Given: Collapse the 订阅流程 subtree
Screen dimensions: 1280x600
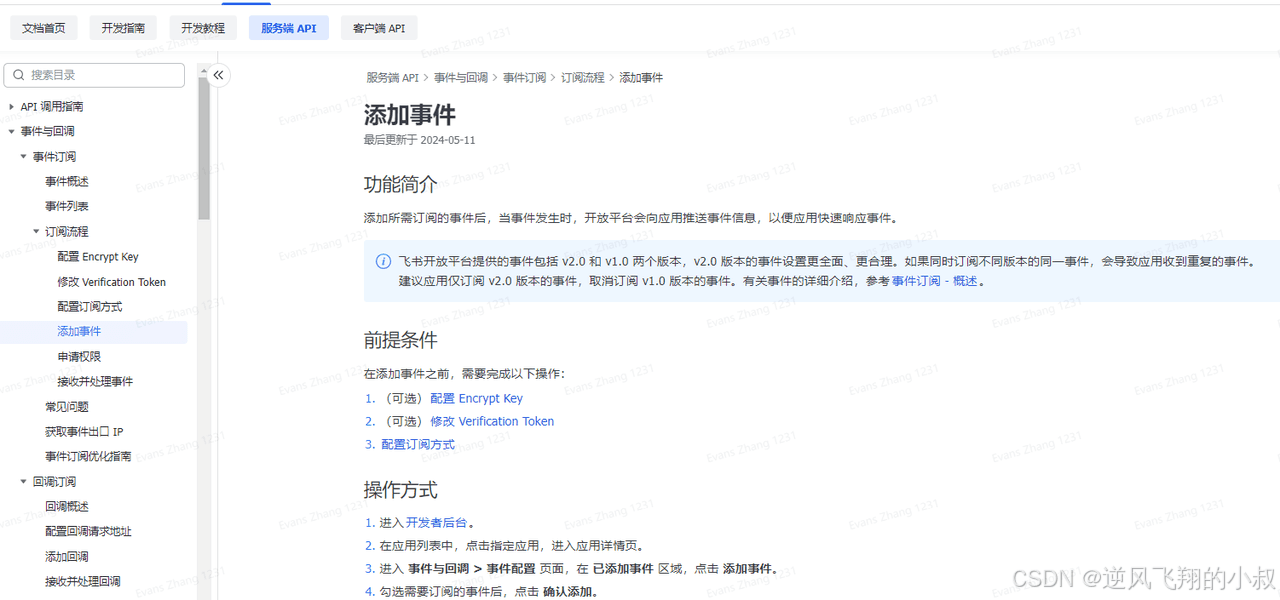Looking at the screenshot, I should [36, 232].
